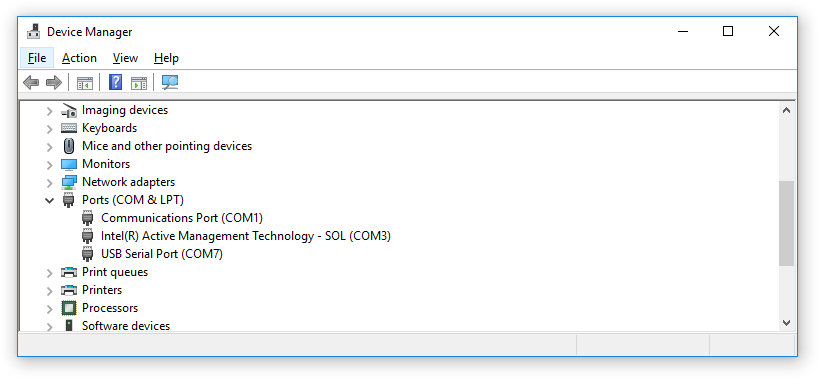This screenshot has width=819, height=379.
Task: Select USB Serial Port (COM7)
Action: pos(162,254)
